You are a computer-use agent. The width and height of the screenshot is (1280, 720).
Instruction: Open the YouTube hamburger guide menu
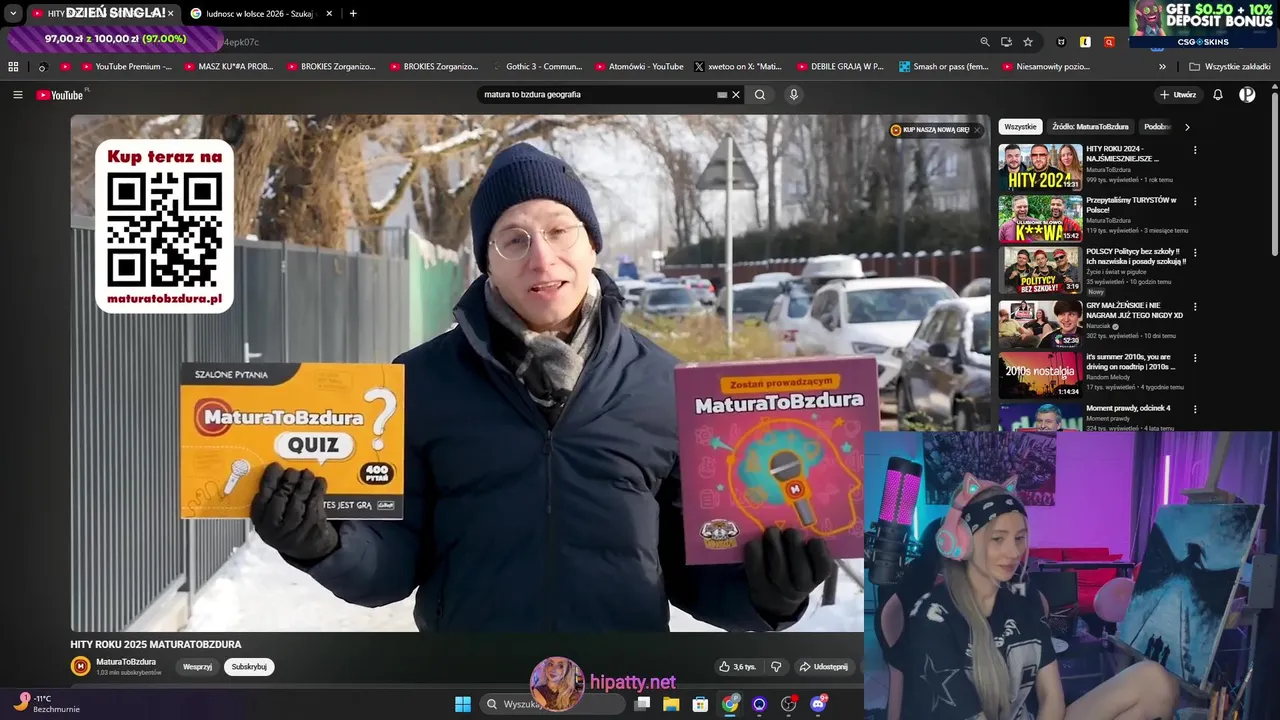coord(17,95)
